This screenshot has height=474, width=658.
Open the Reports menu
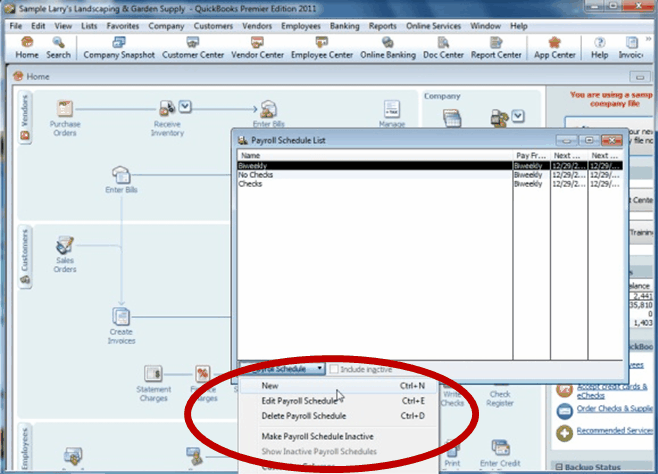382,26
